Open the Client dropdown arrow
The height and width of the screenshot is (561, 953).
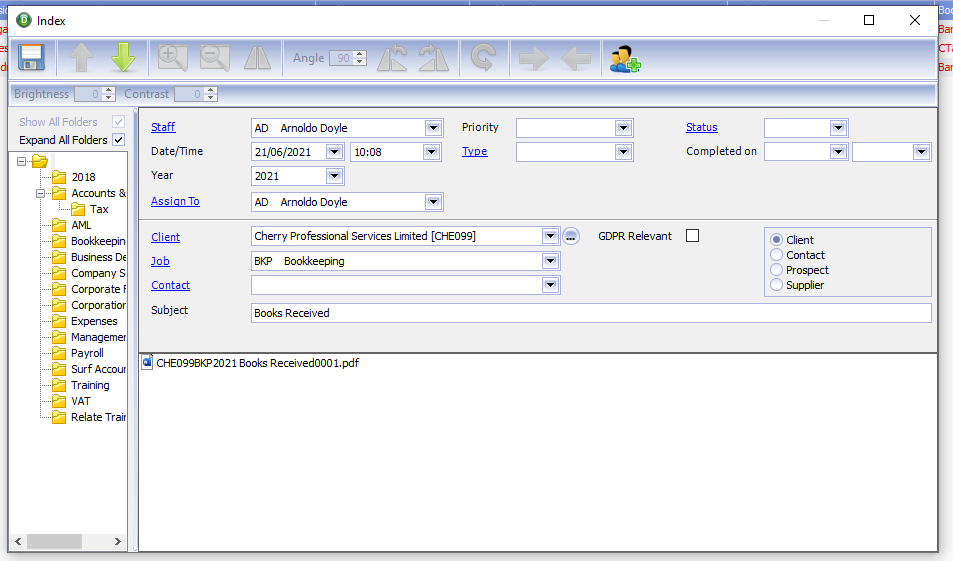(550, 236)
